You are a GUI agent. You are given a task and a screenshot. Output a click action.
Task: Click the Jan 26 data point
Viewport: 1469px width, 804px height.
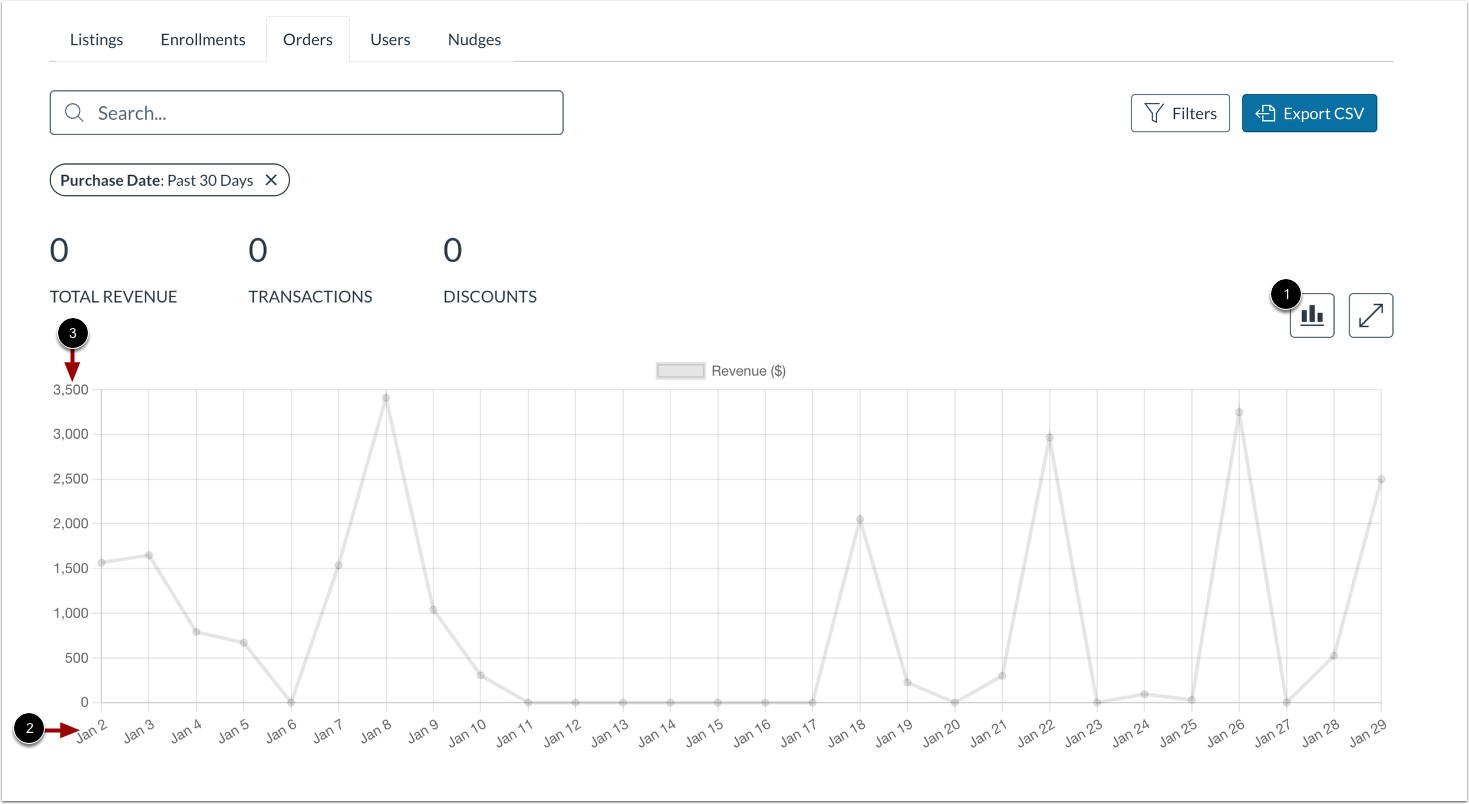pyautogui.click(x=1239, y=412)
